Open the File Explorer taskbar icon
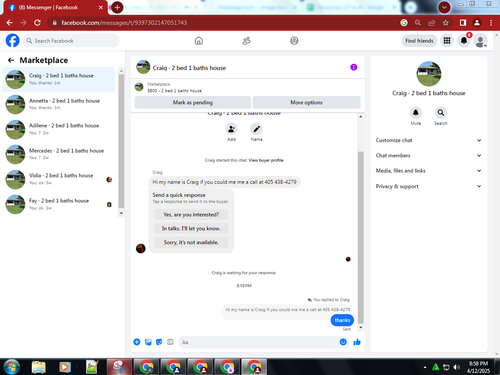This screenshot has height=375, width=500. pos(38,367)
